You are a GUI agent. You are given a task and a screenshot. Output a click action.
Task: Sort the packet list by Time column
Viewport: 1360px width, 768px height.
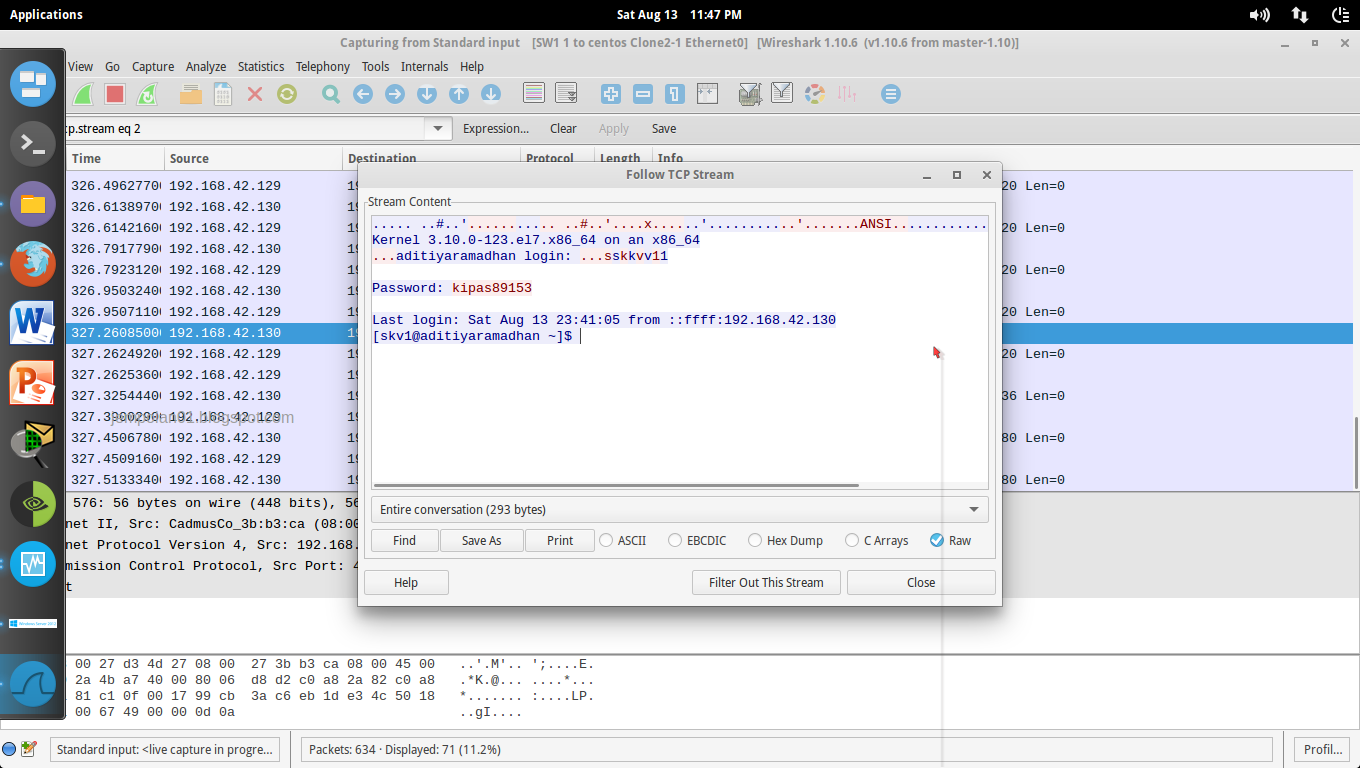point(116,158)
